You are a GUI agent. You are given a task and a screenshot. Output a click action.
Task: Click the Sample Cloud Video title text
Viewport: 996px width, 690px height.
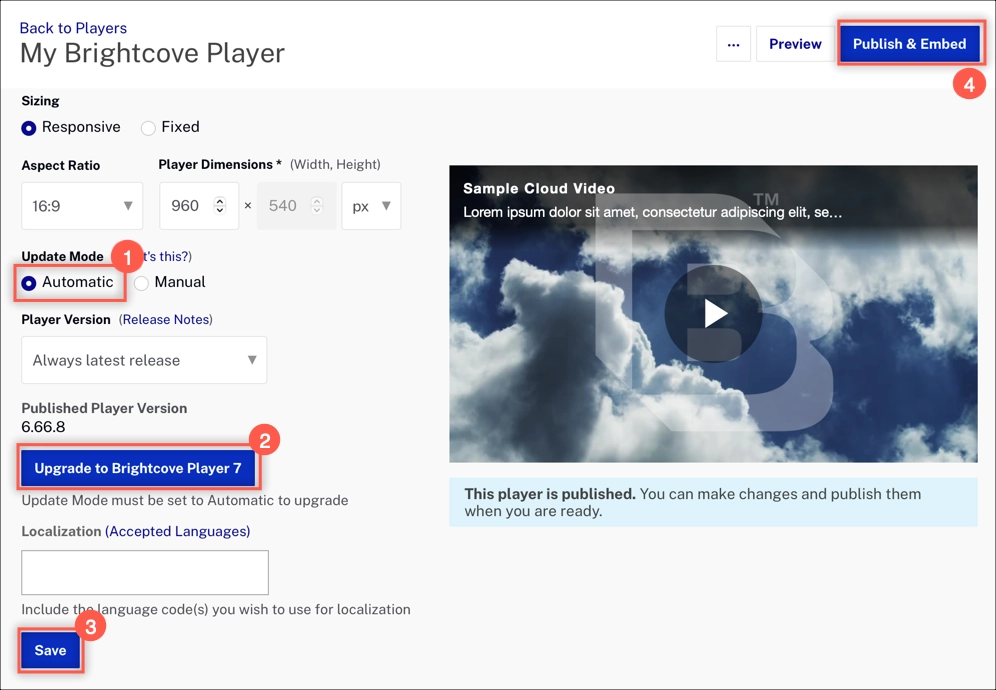[x=539, y=188]
